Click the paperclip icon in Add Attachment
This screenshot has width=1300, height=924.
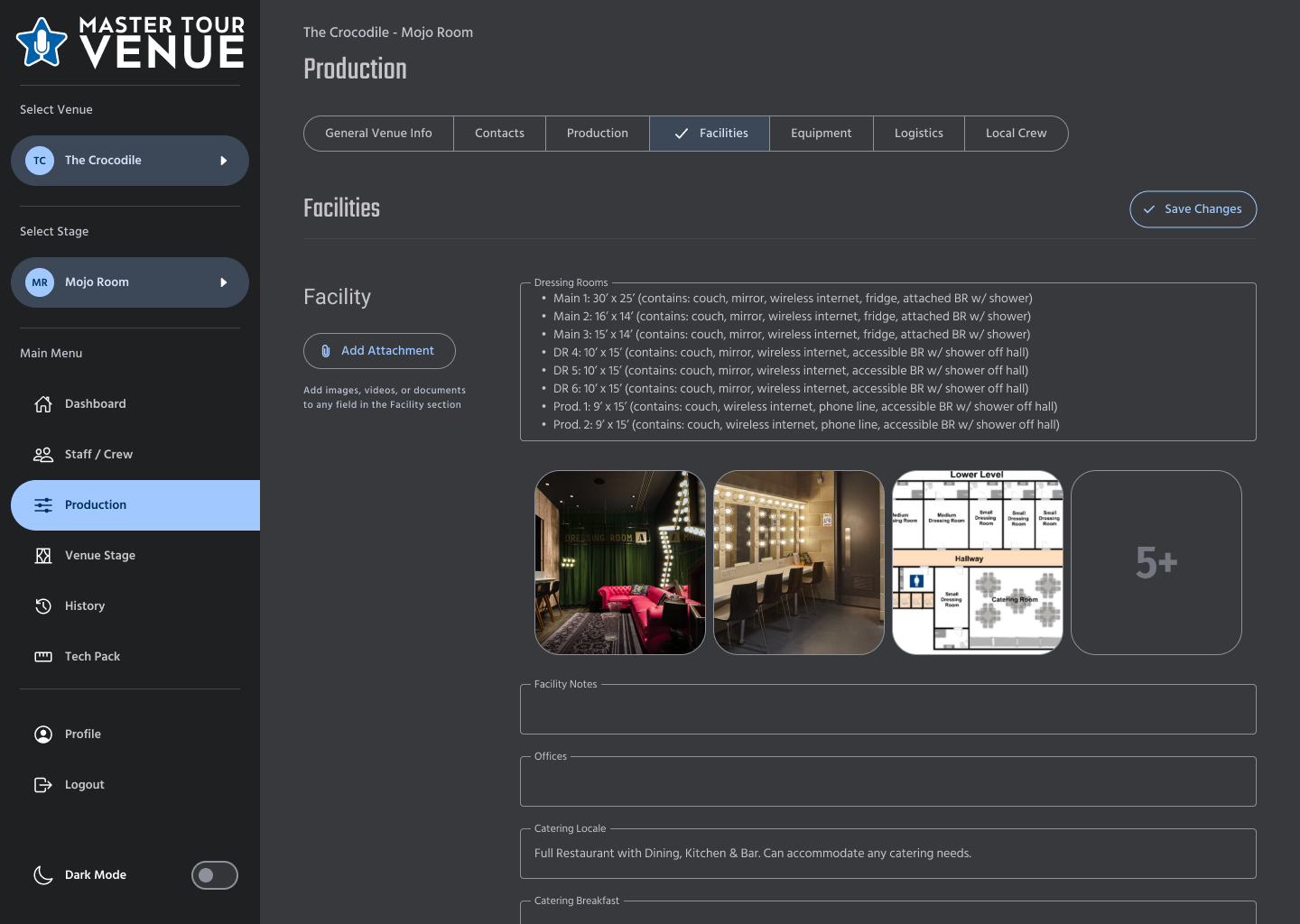pyautogui.click(x=326, y=351)
